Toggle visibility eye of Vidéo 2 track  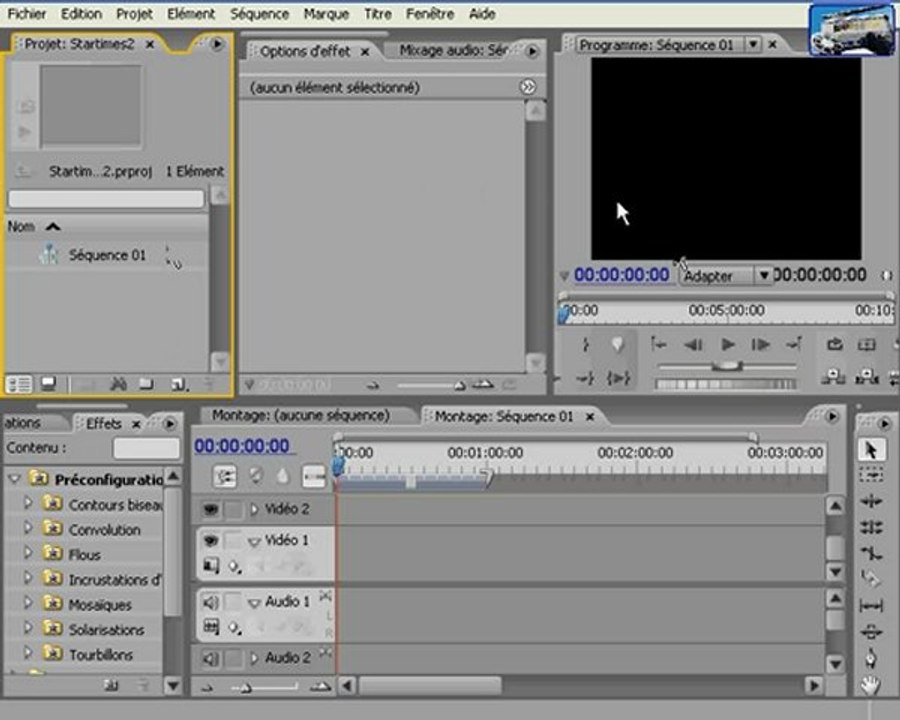pos(211,509)
